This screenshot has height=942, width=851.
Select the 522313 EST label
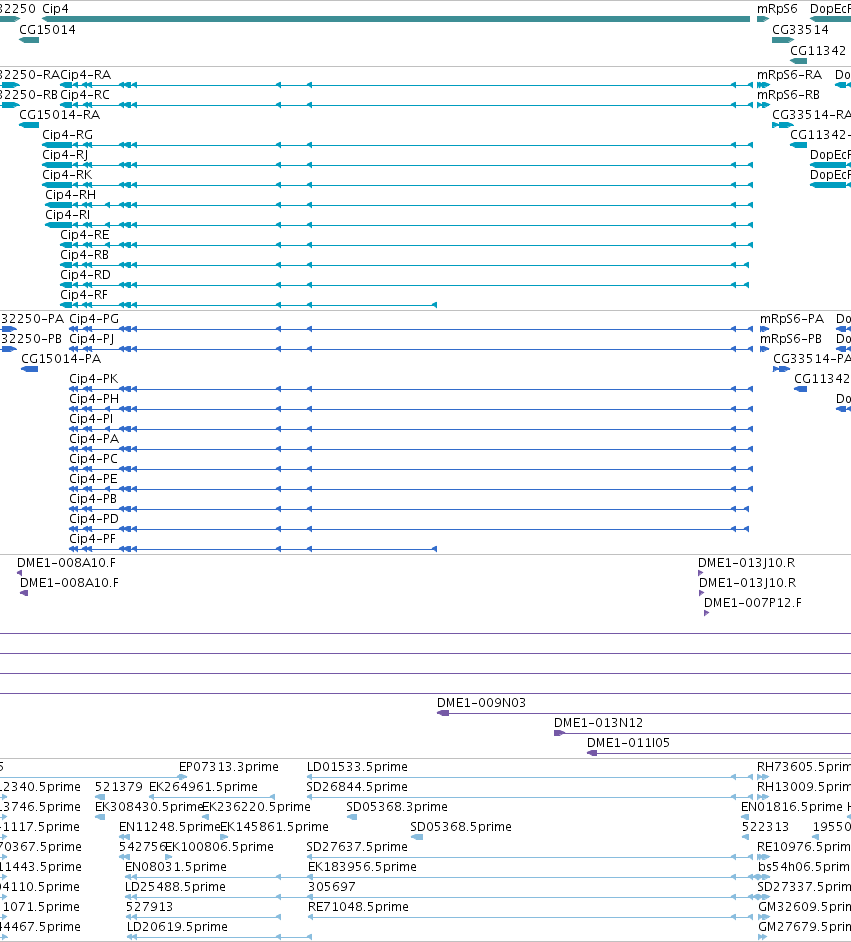pos(765,827)
